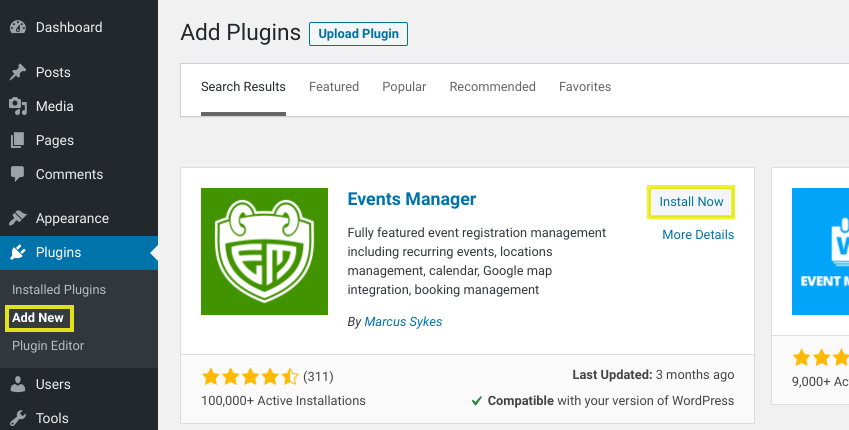This screenshot has height=430, width=849.
Task: Click the 100,000+ Active Installations text
Action: click(283, 401)
